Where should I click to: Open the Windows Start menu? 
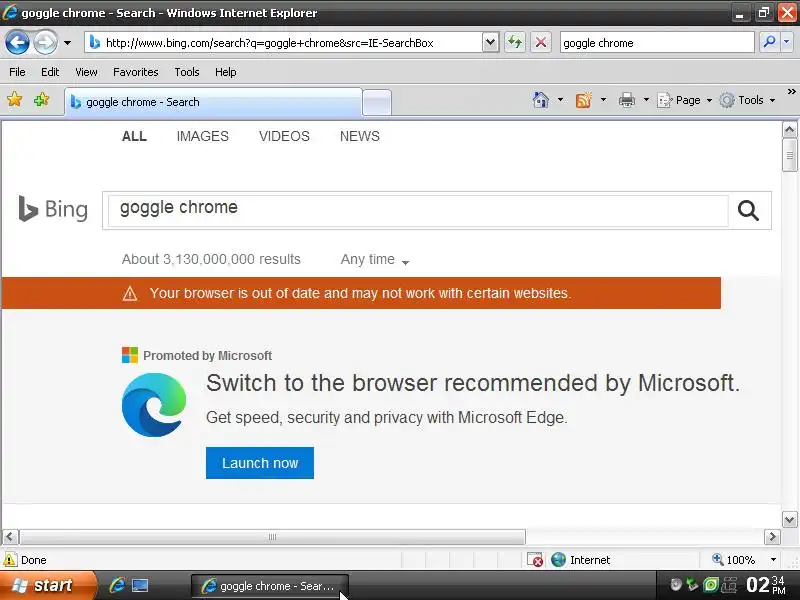click(x=47, y=585)
